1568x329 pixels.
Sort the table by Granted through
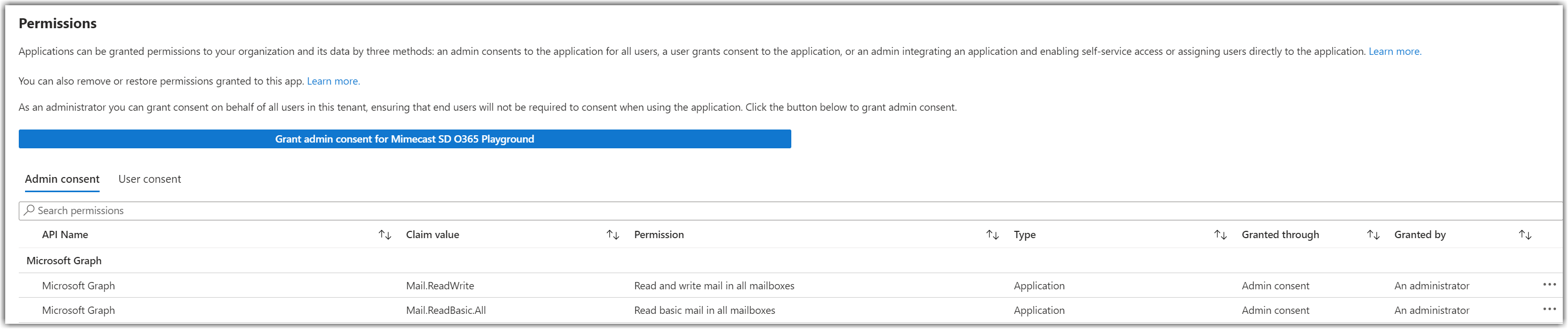click(x=1372, y=234)
